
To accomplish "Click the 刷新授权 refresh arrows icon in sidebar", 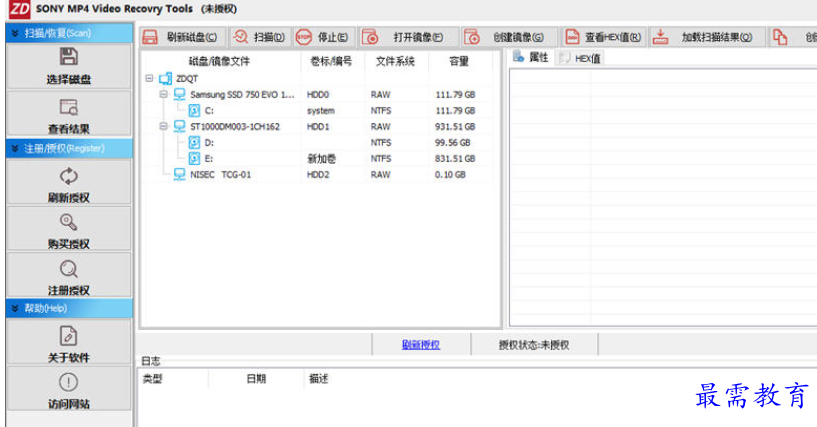I will click(68, 176).
